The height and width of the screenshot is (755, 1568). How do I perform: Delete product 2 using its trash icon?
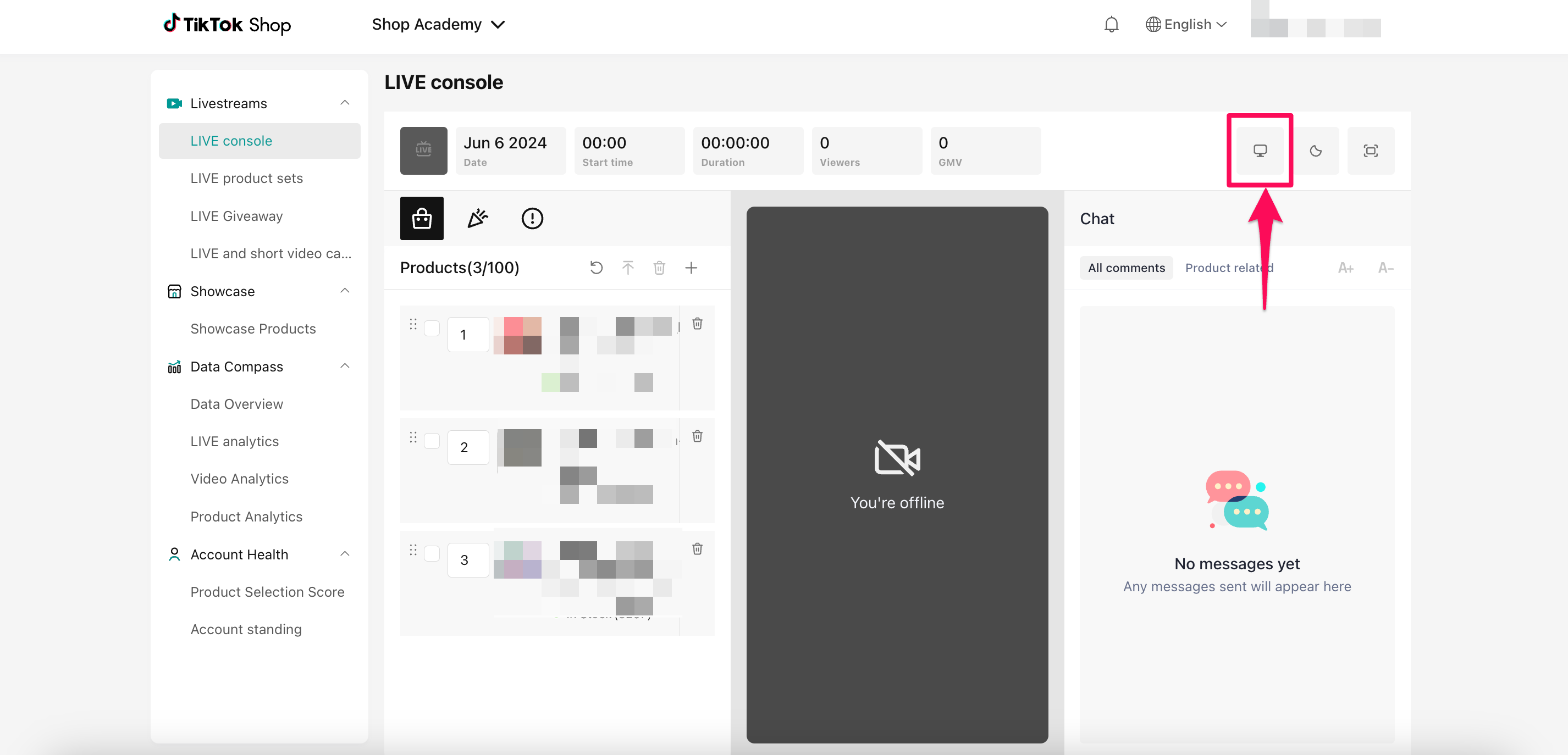[x=698, y=436]
